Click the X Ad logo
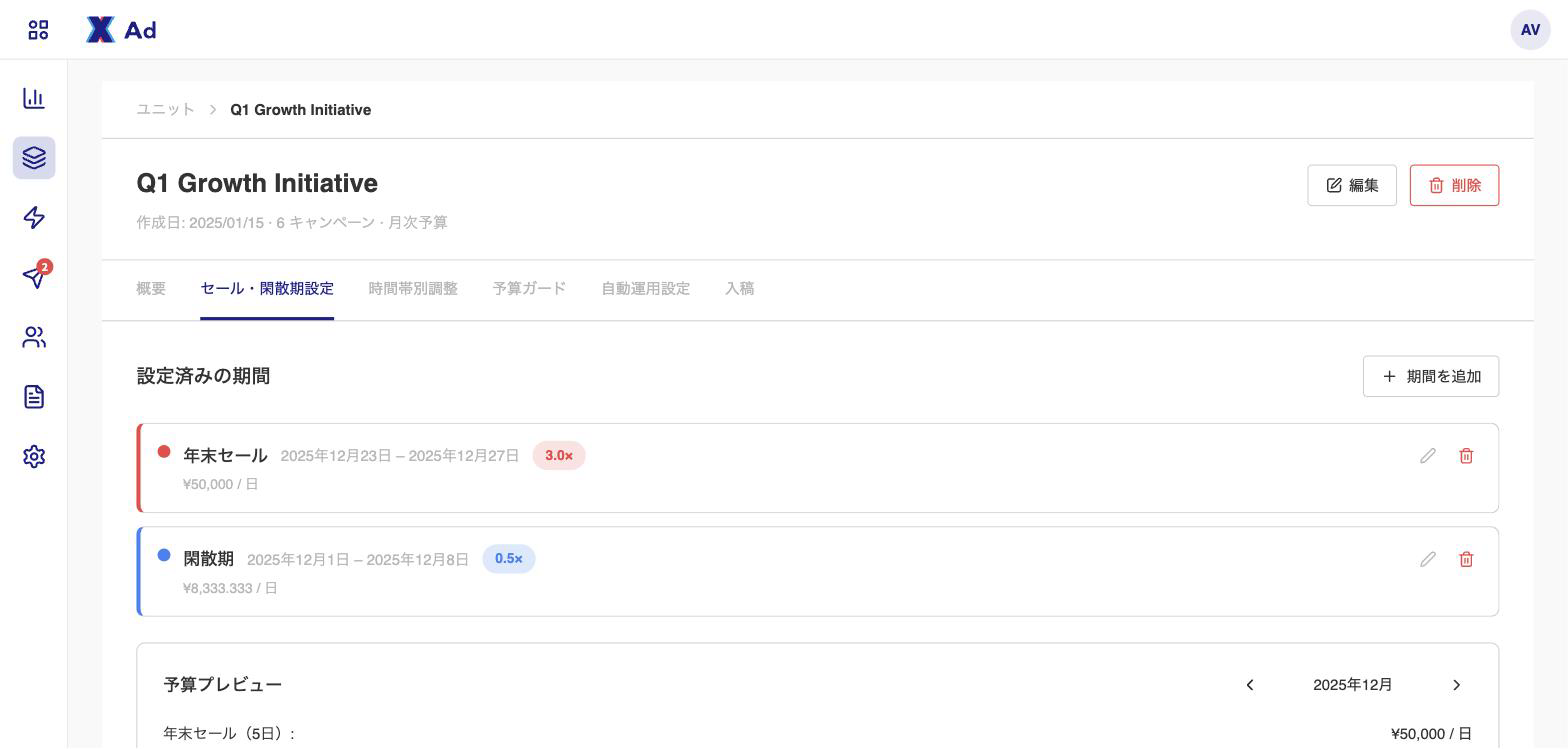The width and height of the screenshot is (1568, 749). click(x=121, y=30)
